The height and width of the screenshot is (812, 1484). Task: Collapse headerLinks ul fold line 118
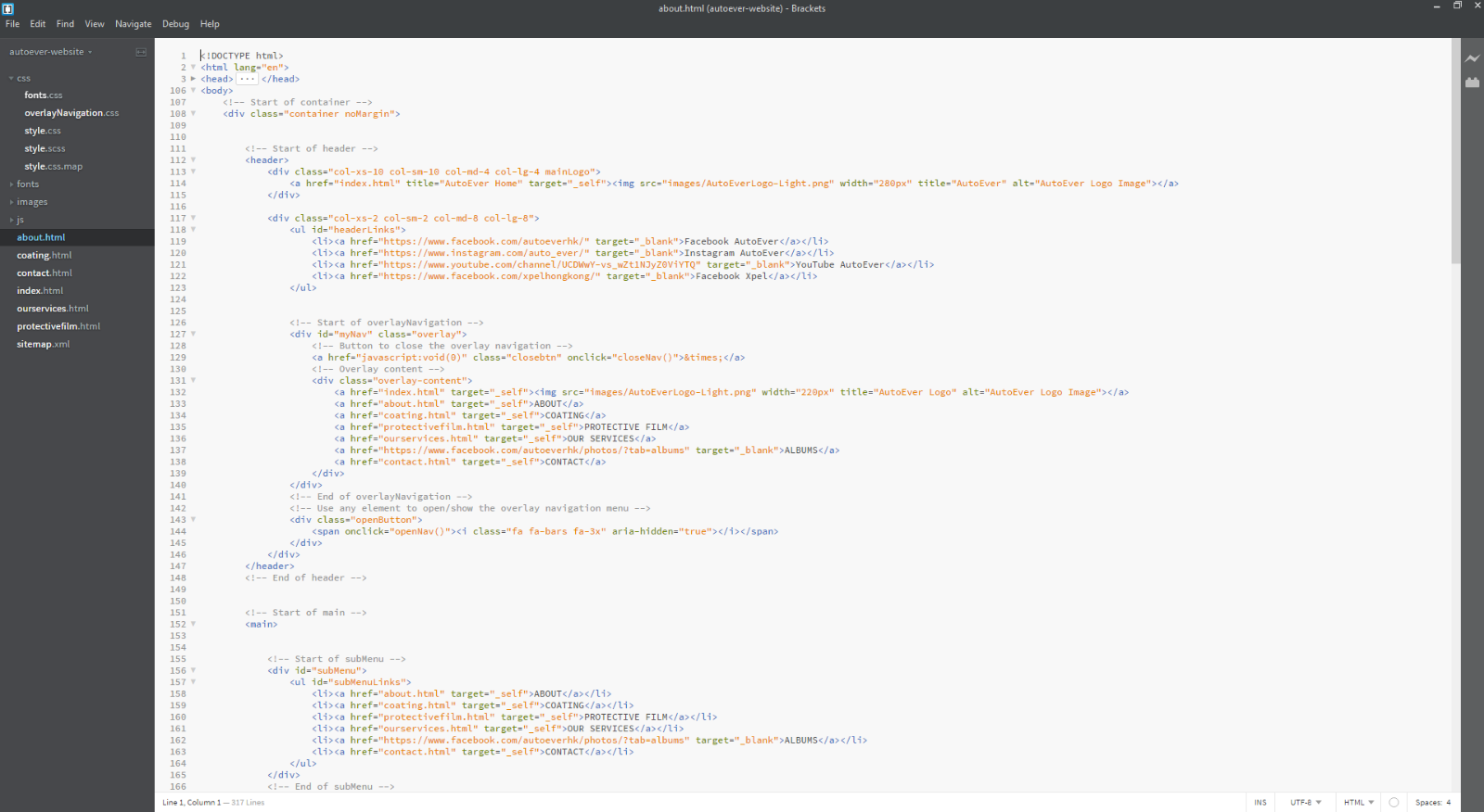tap(193, 230)
